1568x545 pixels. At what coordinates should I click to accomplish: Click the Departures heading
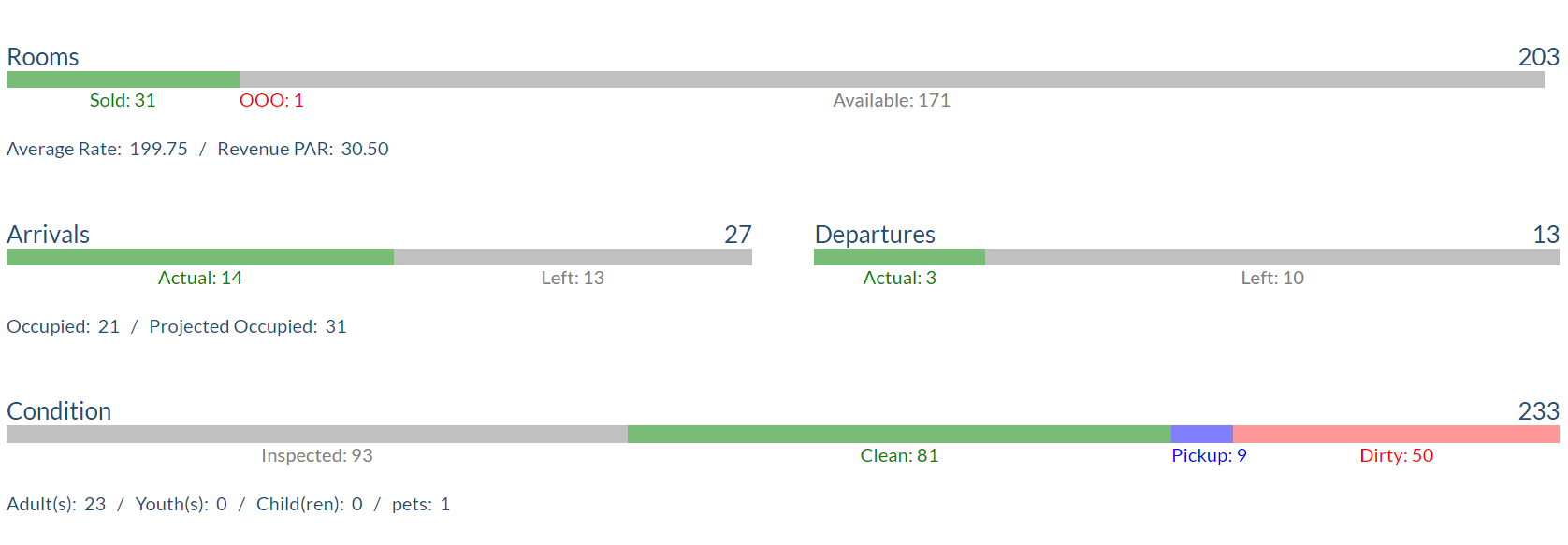875,235
